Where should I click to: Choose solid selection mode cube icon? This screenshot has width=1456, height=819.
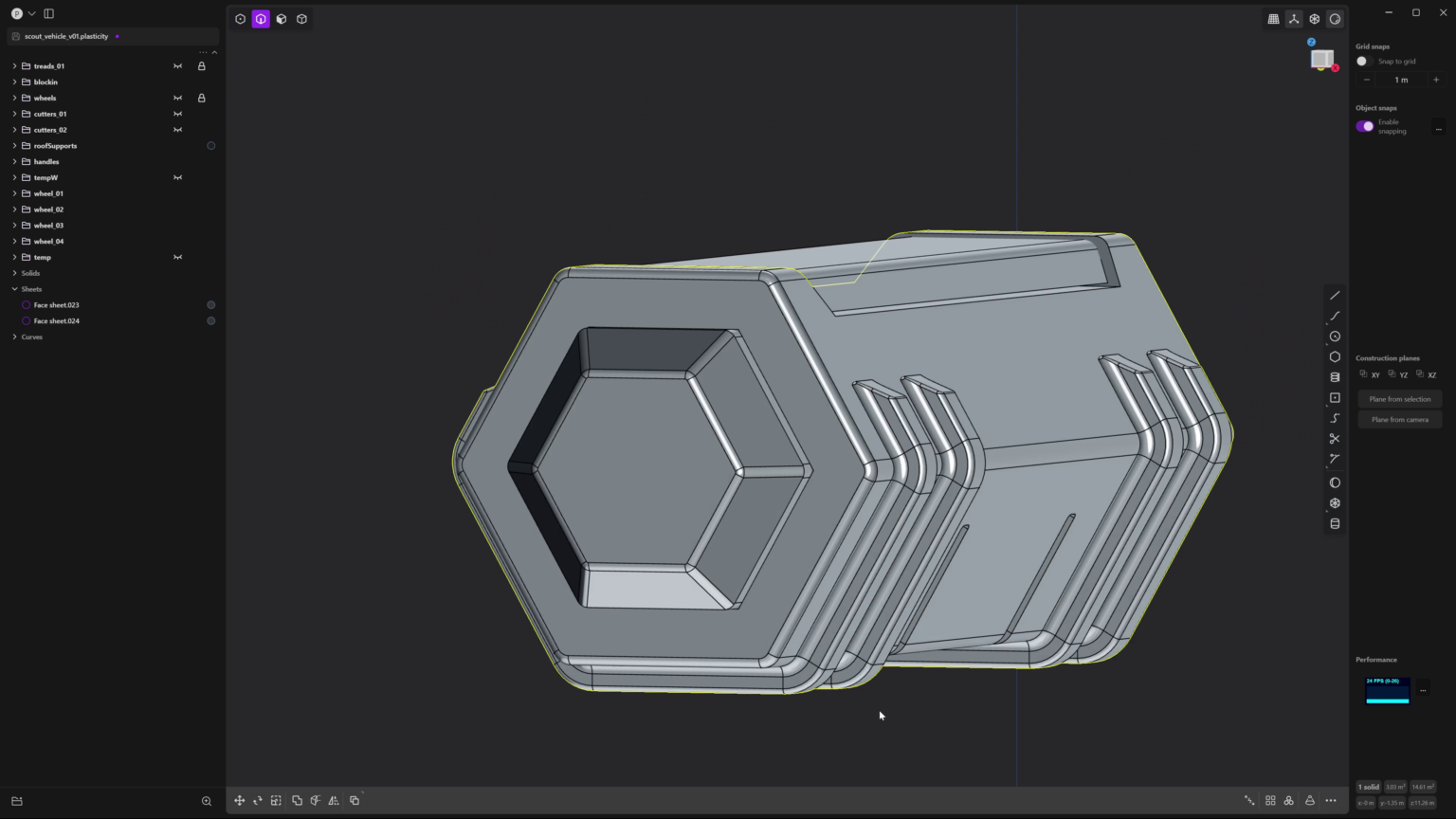coord(301,19)
